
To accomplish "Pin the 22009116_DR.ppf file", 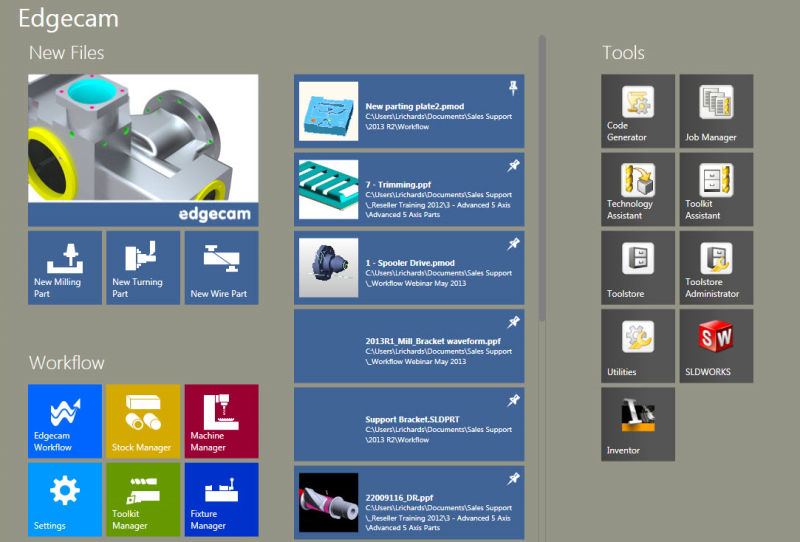I will pyautogui.click(x=513, y=479).
